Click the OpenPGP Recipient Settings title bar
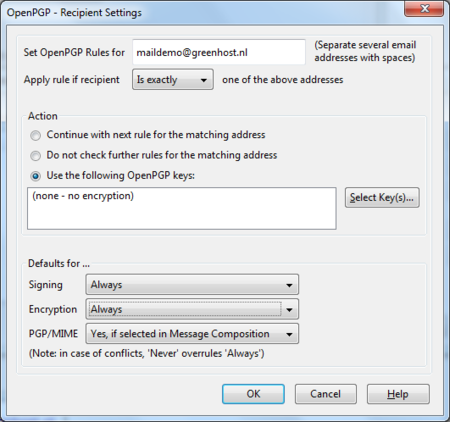Viewport: 450px width, 422px height. point(200,12)
